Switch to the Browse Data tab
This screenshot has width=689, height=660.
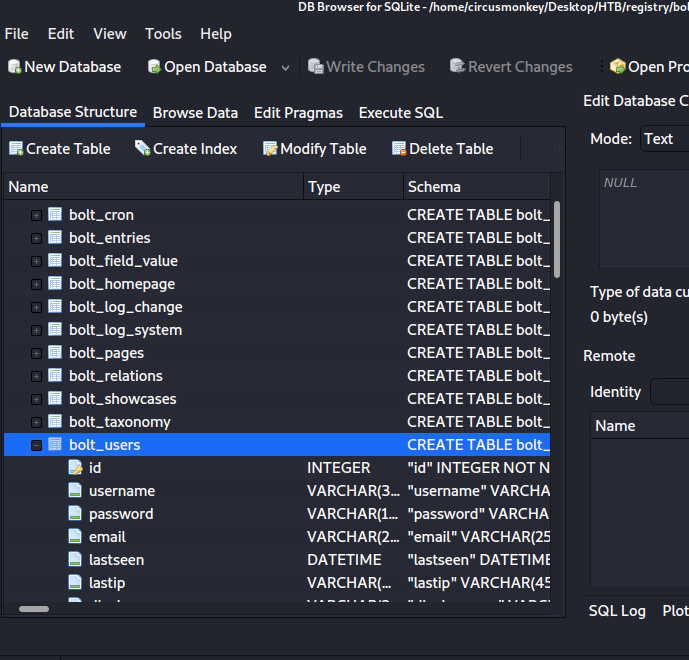click(195, 113)
